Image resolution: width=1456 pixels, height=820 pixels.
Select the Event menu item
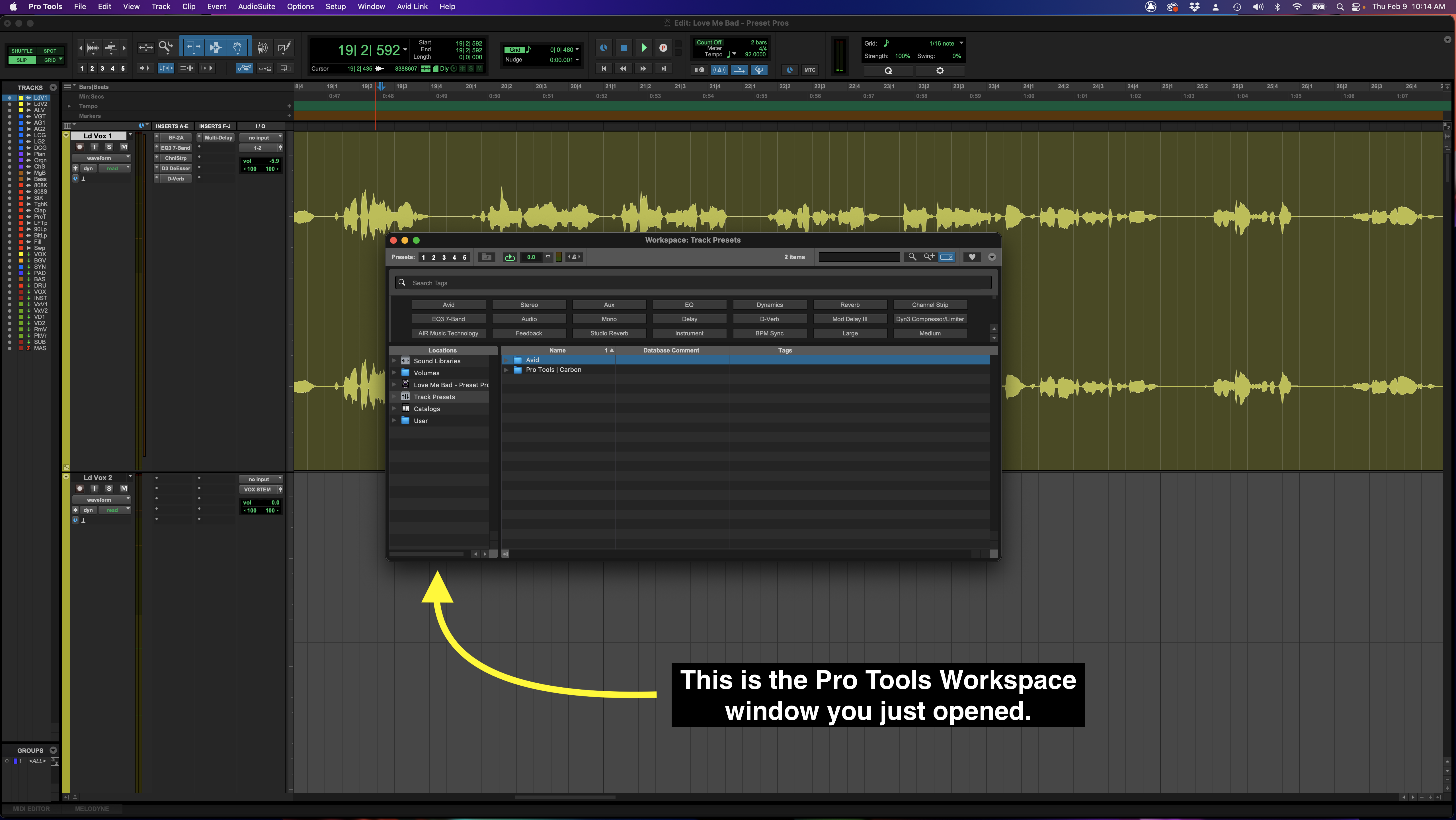[x=216, y=7]
